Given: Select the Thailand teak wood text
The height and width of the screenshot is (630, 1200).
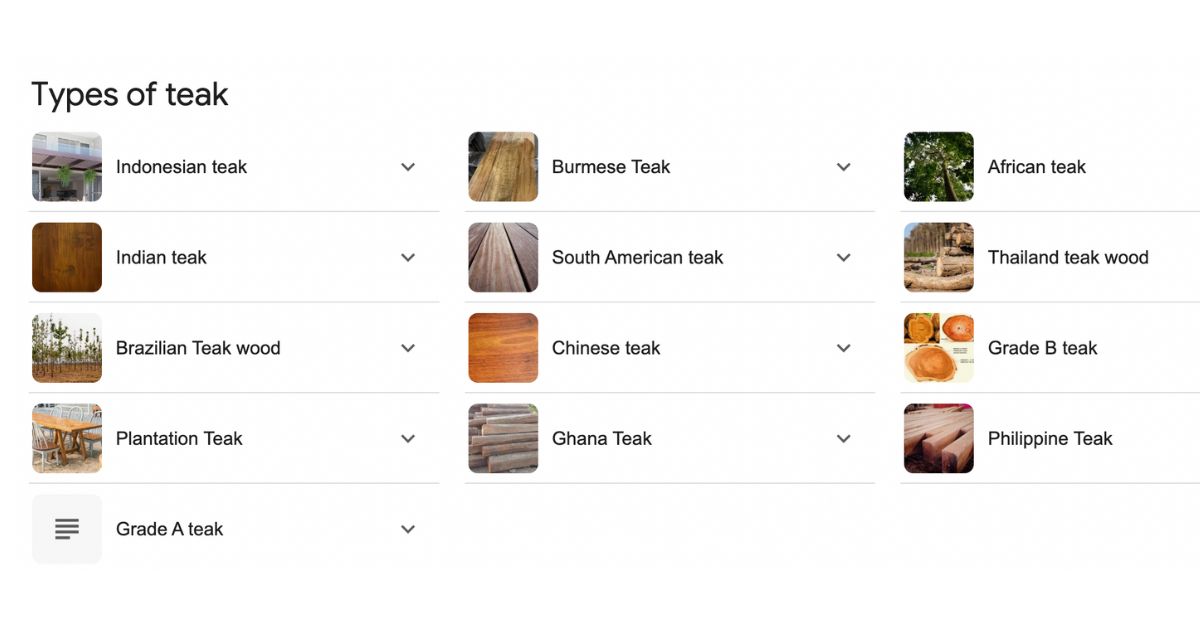Looking at the screenshot, I should point(1067,257).
